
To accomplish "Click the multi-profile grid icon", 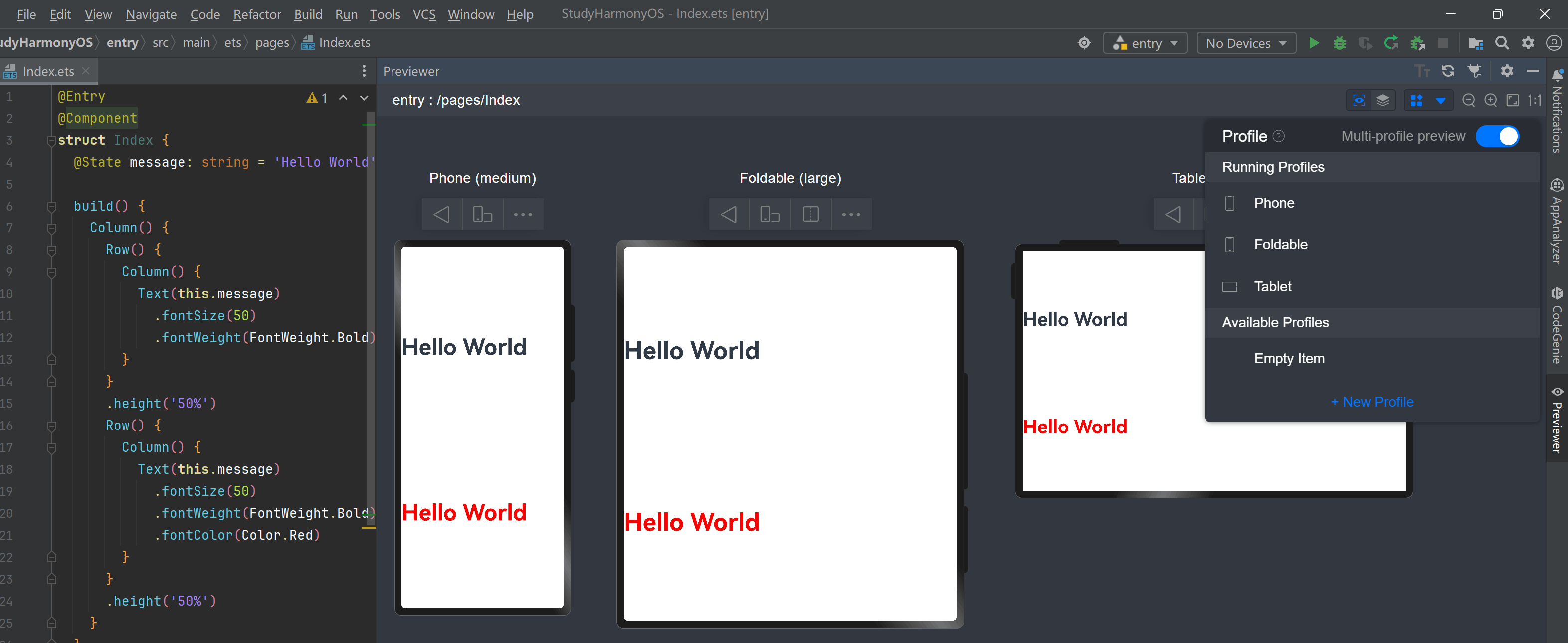I will (x=1416, y=100).
